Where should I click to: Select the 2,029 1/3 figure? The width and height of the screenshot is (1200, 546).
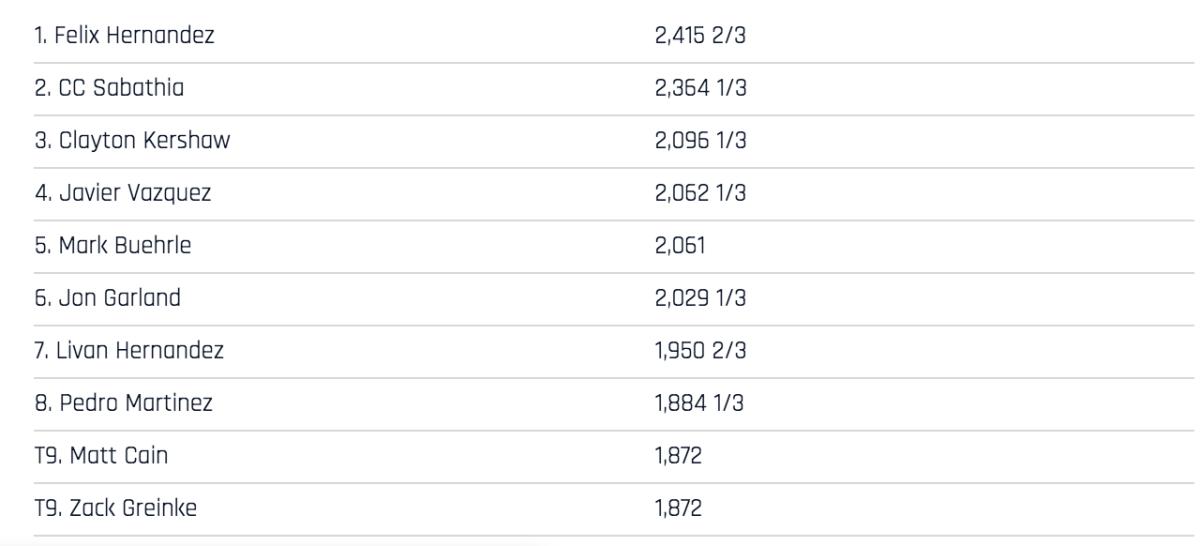click(700, 298)
